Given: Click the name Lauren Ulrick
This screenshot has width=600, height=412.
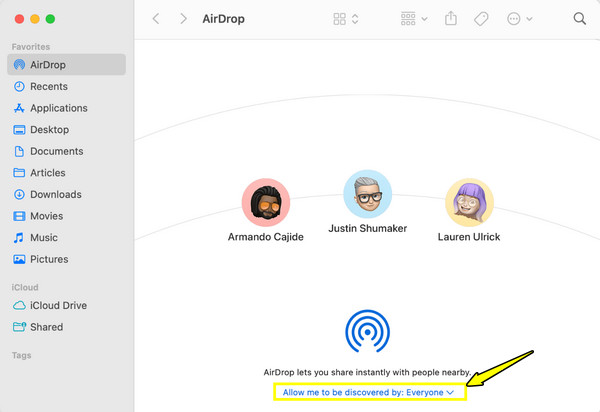Looking at the screenshot, I should (x=469, y=237).
